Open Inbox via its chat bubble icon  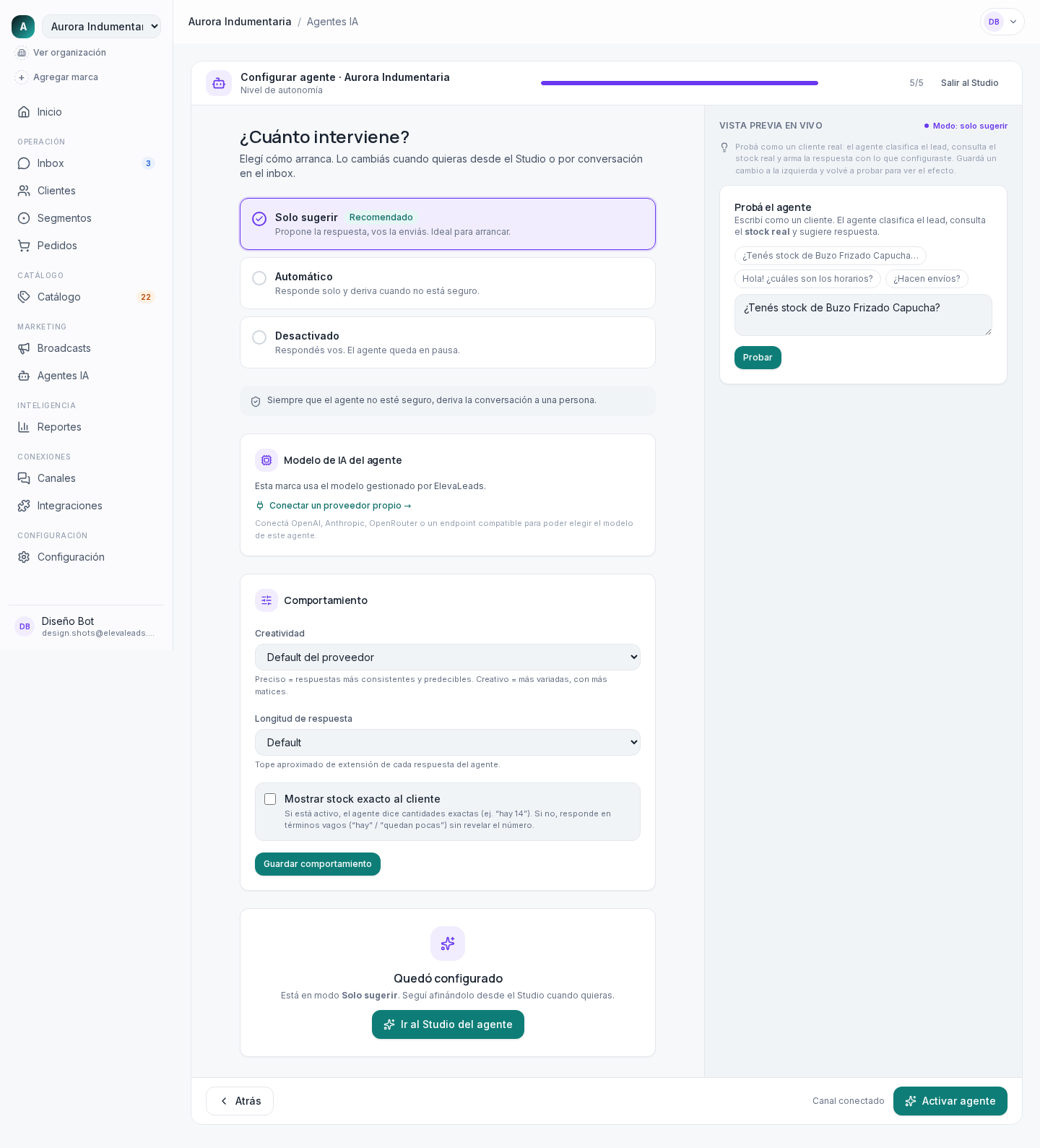(x=24, y=163)
